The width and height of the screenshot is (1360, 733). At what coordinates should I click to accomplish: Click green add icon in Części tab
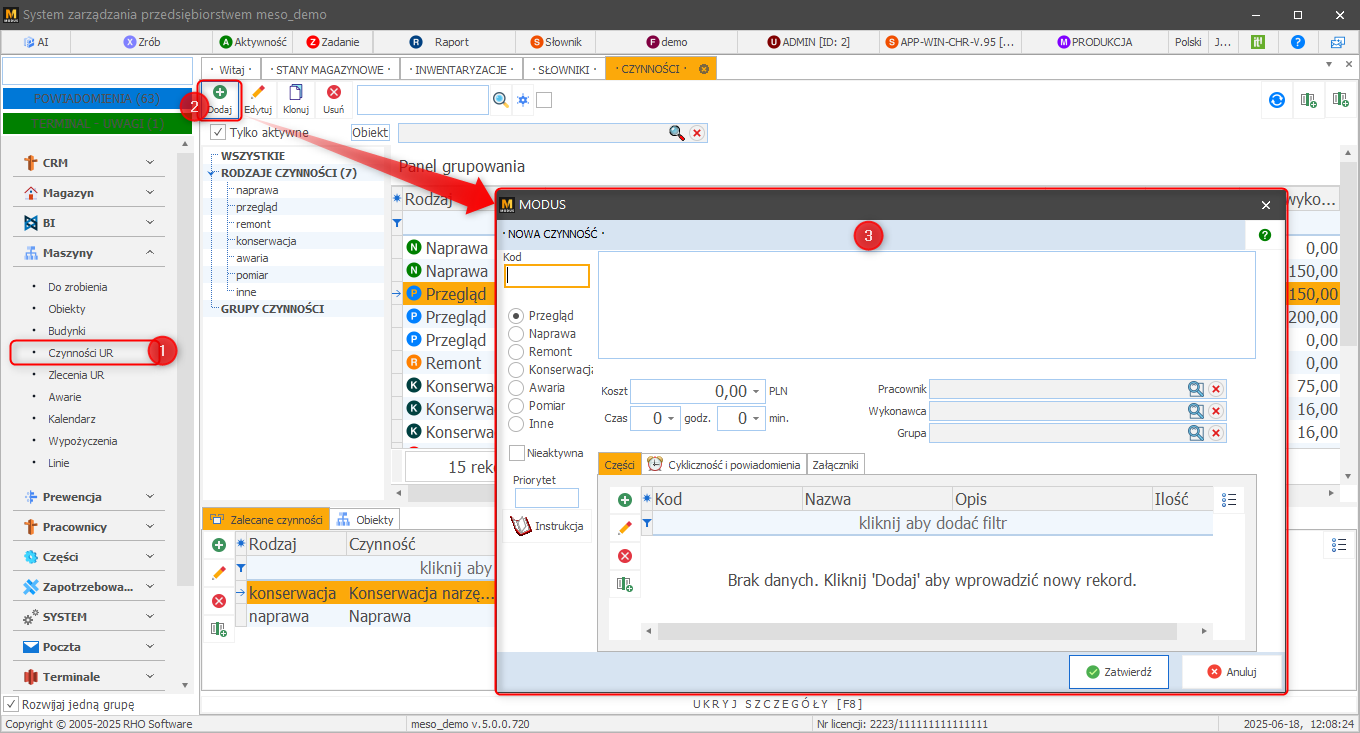pyautogui.click(x=625, y=500)
